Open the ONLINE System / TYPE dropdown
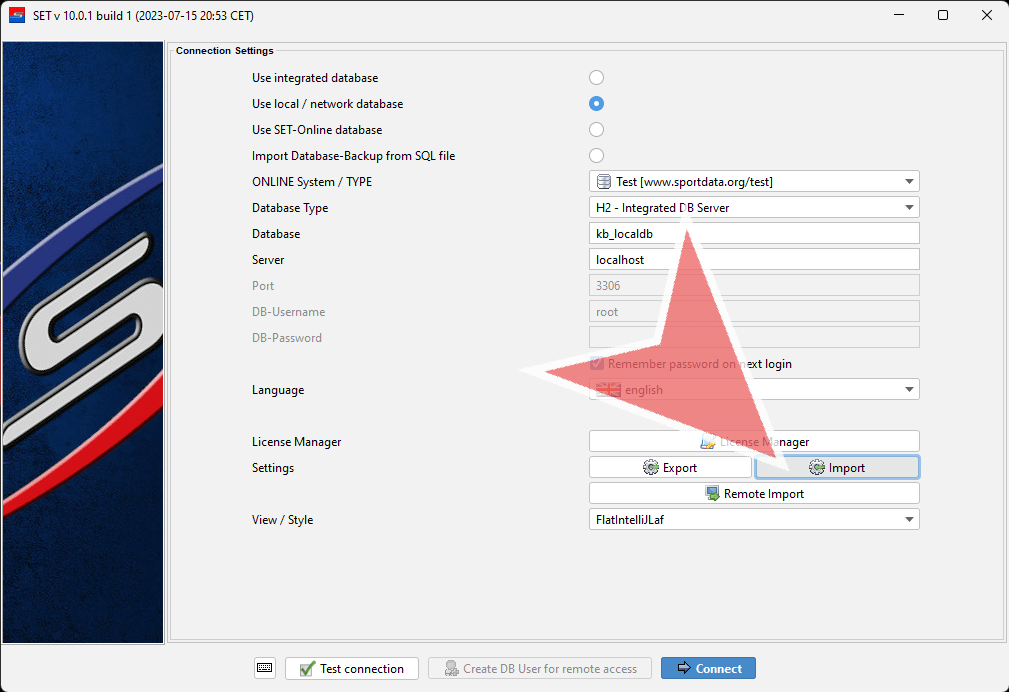The image size is (1009, 692). point(908,182)
